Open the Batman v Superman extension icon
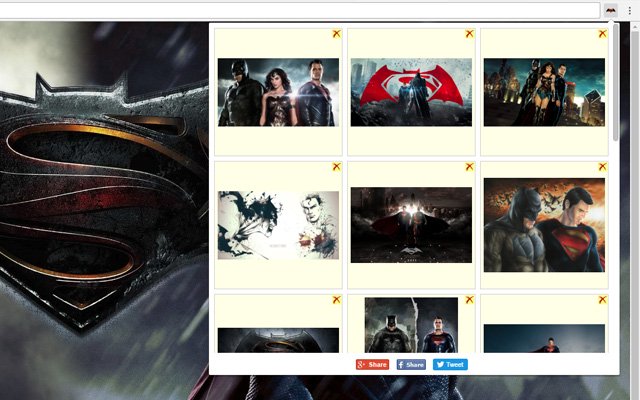The image size is (640, 400). click(x=610, y=10)
